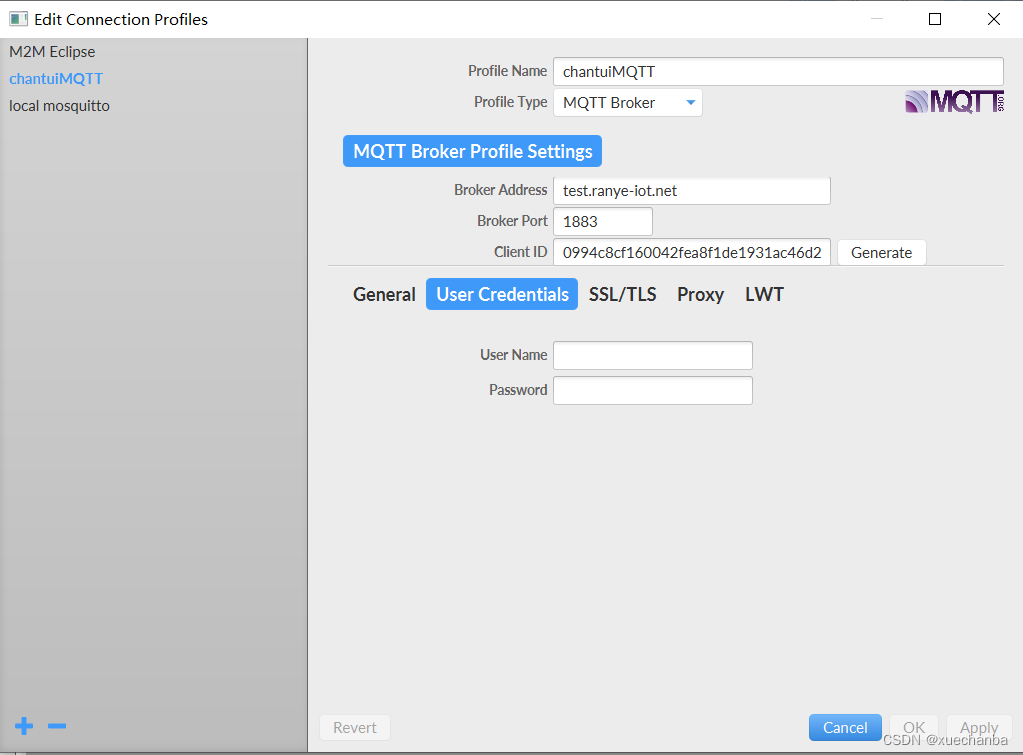The width and height of the screenshot is (1023, 755).
Task: Click the minus icon to delete a profile
Action: point(56,726)
